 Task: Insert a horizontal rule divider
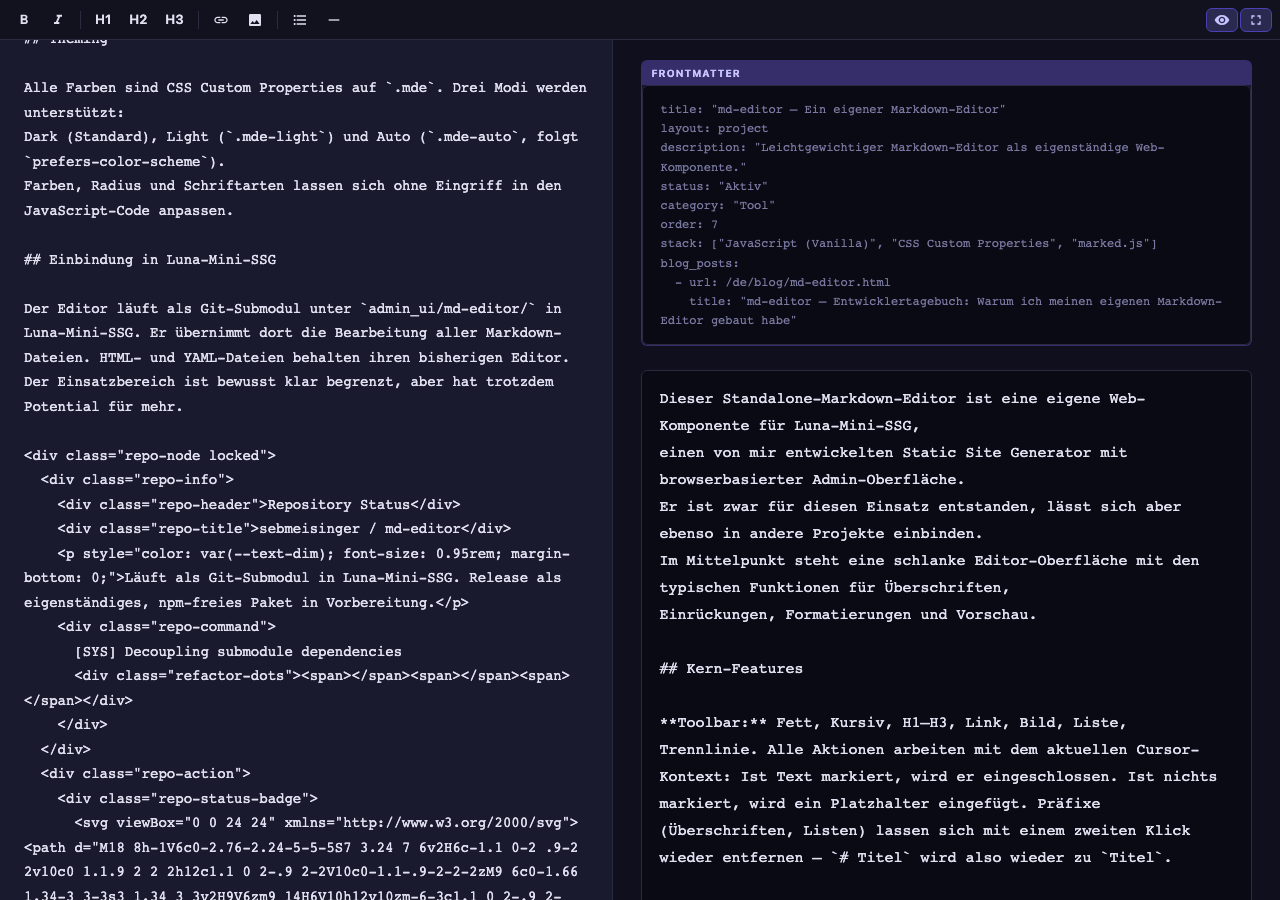point(334,20)
